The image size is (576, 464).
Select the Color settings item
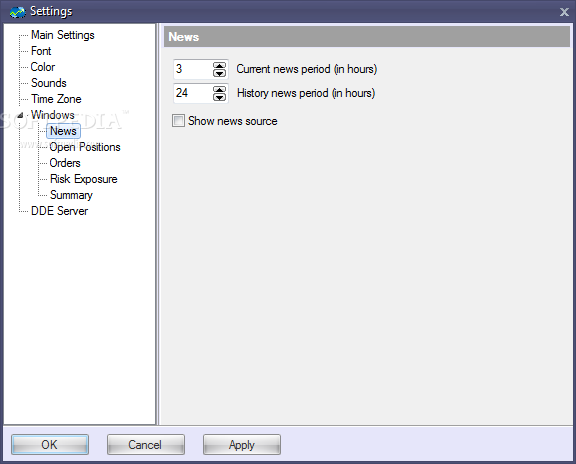tap(43, 67)
